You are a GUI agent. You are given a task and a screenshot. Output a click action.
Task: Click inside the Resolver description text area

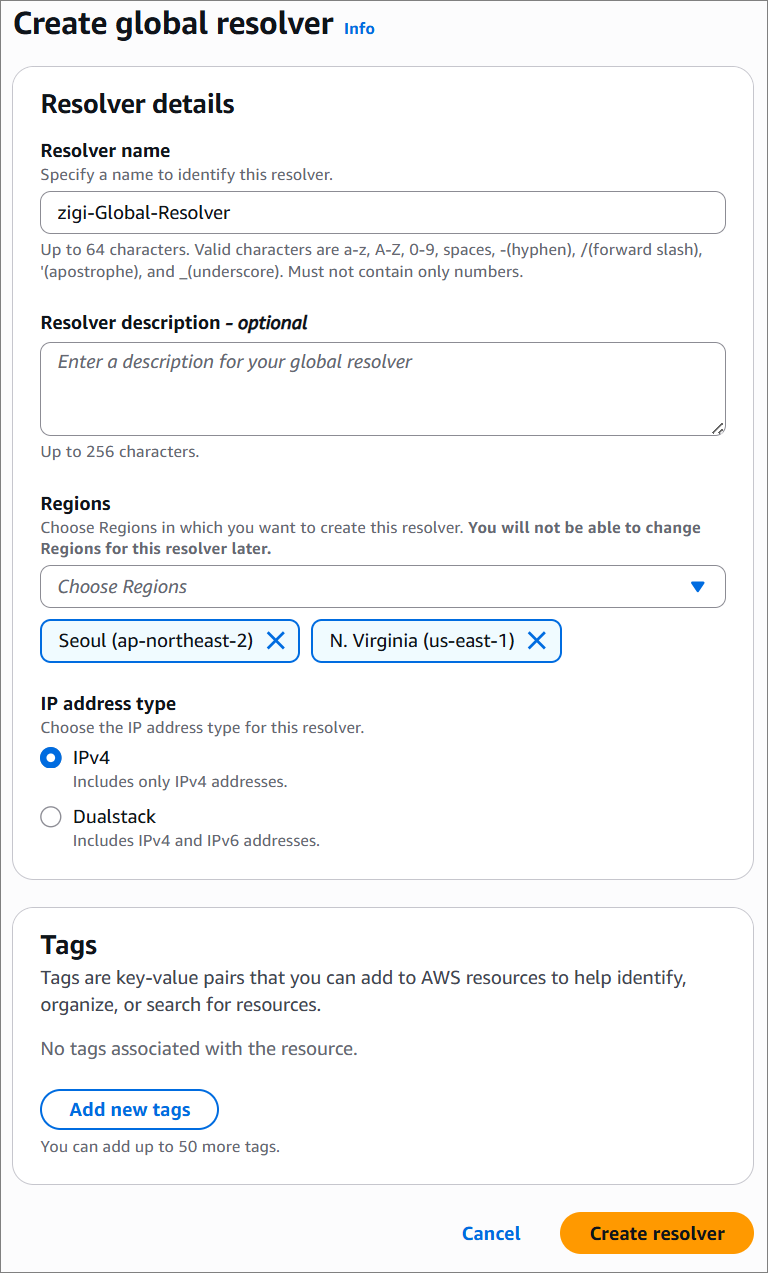383,389
